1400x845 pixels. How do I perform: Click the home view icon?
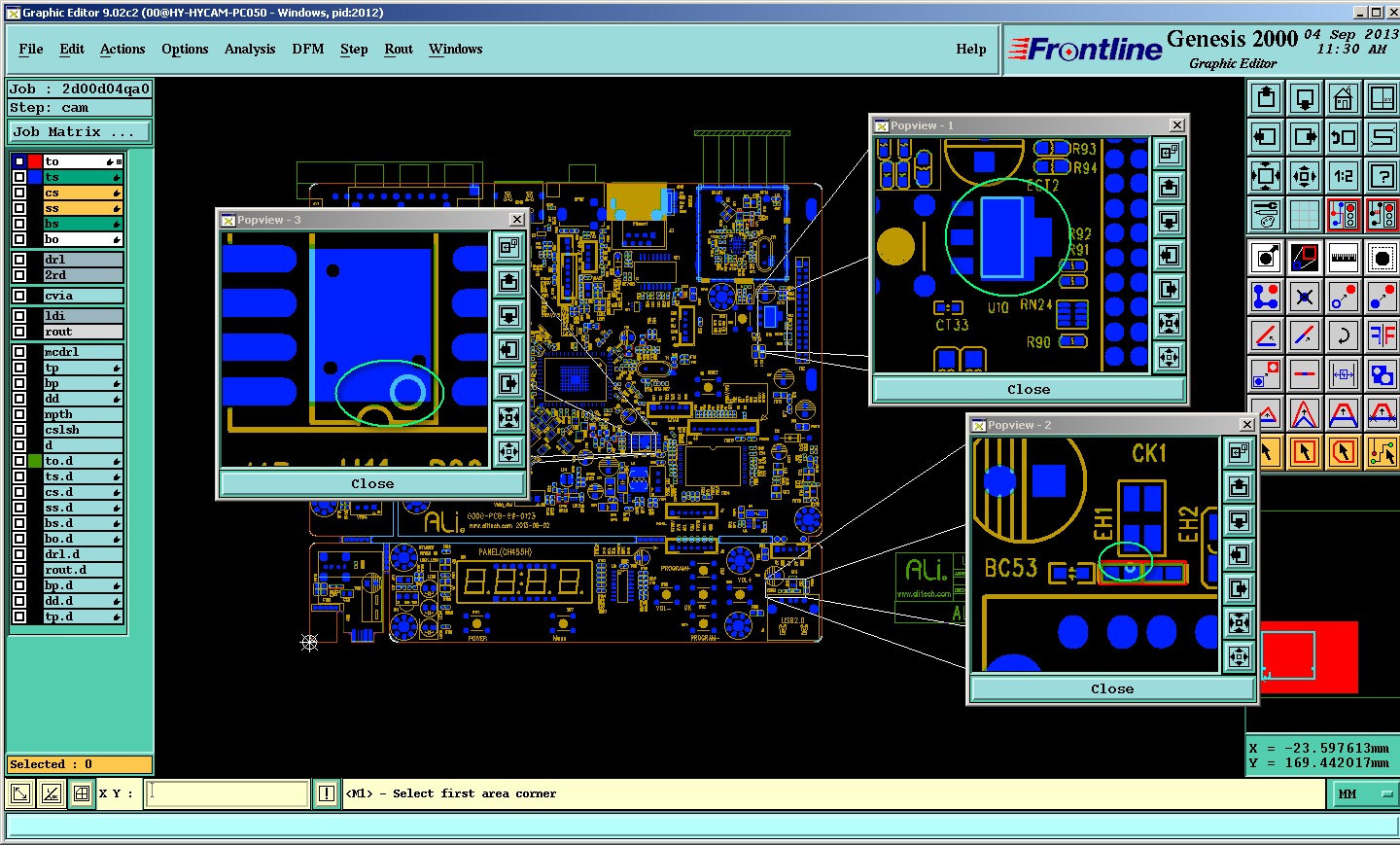1344,98
